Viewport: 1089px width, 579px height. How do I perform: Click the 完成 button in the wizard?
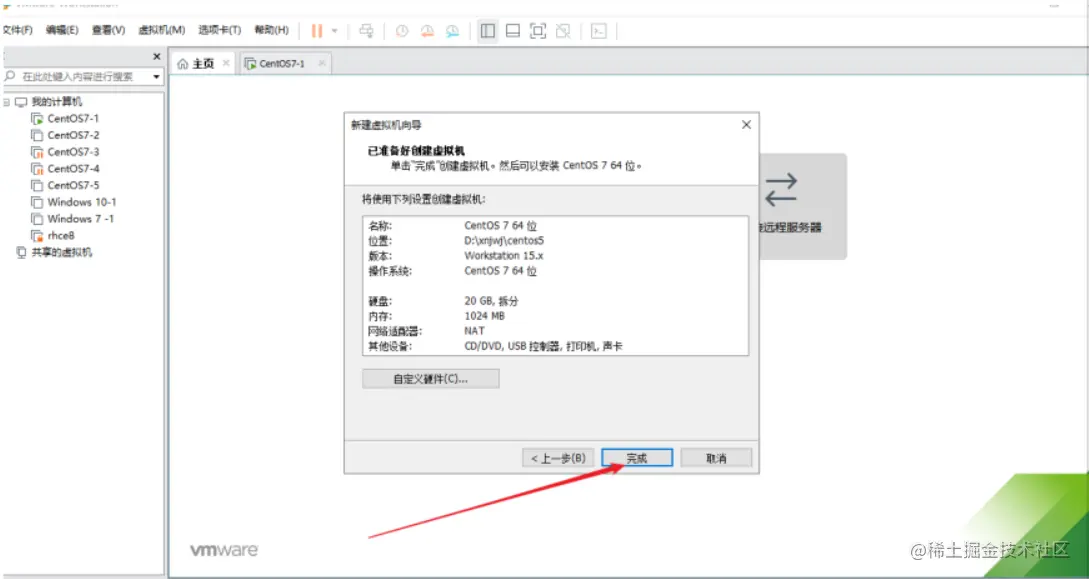(636, 458)
